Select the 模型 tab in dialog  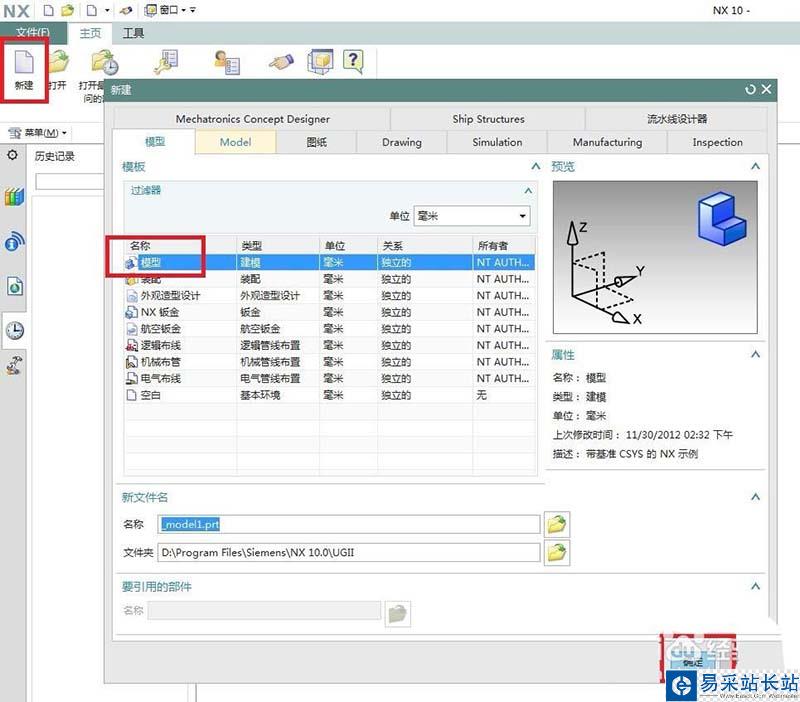pyautogui.click(x=155, y=142)
